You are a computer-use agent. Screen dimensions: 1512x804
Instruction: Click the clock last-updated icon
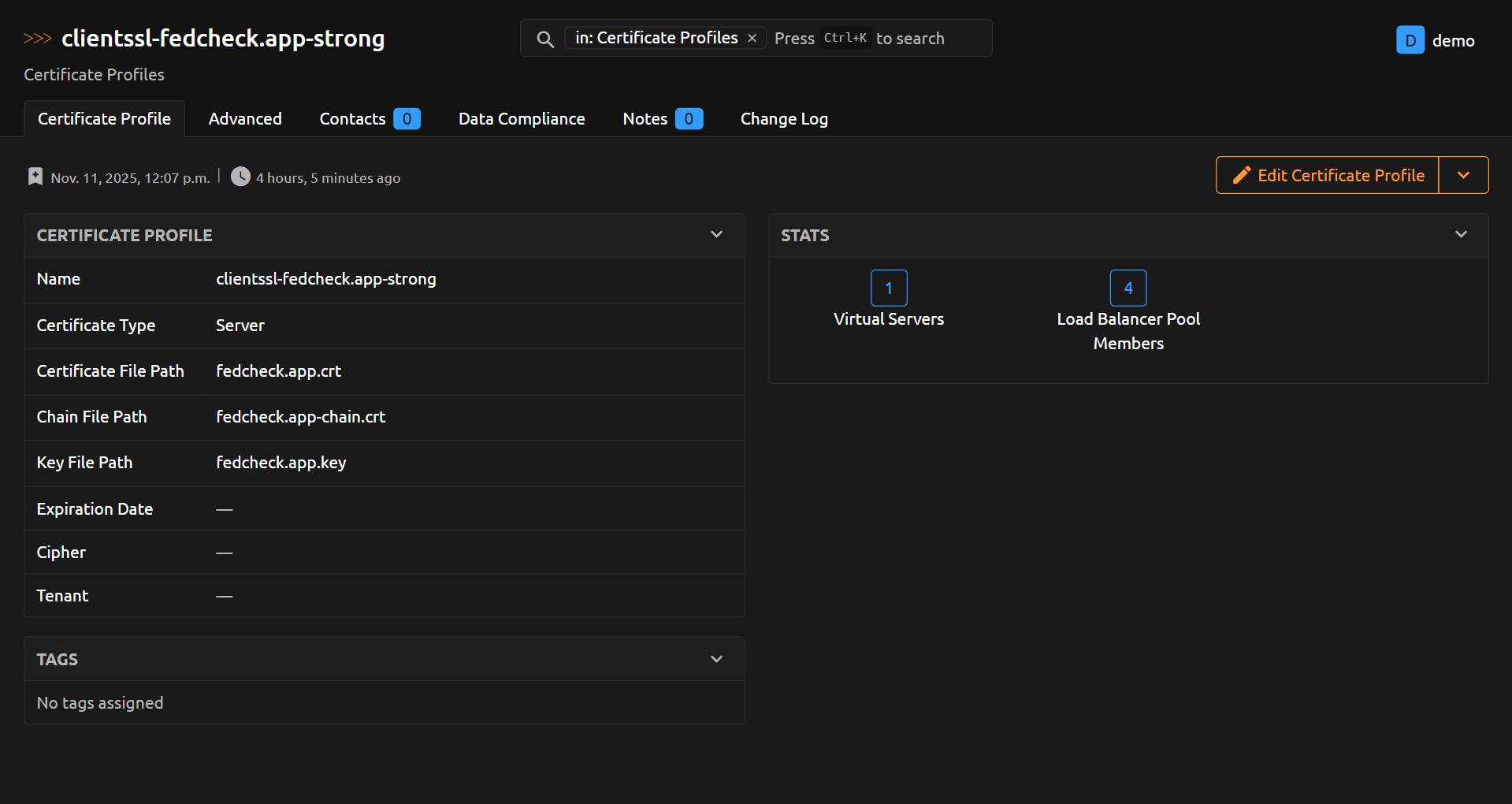(x=240, y=177)
